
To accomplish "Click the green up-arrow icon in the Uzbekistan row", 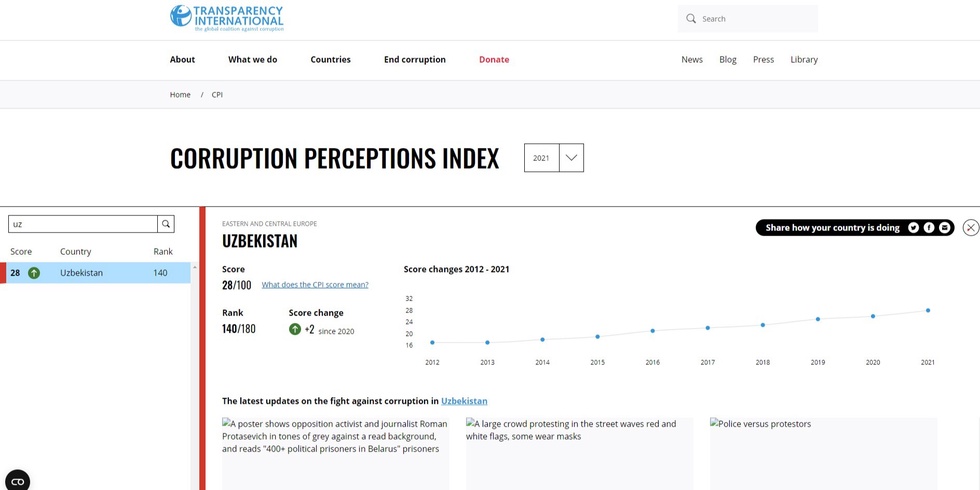I will pos(34,273).
